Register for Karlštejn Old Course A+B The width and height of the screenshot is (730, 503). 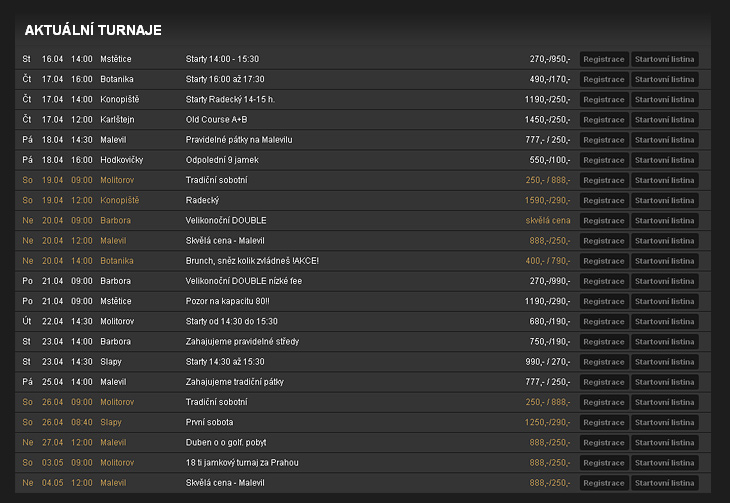(x=604, y=120)
